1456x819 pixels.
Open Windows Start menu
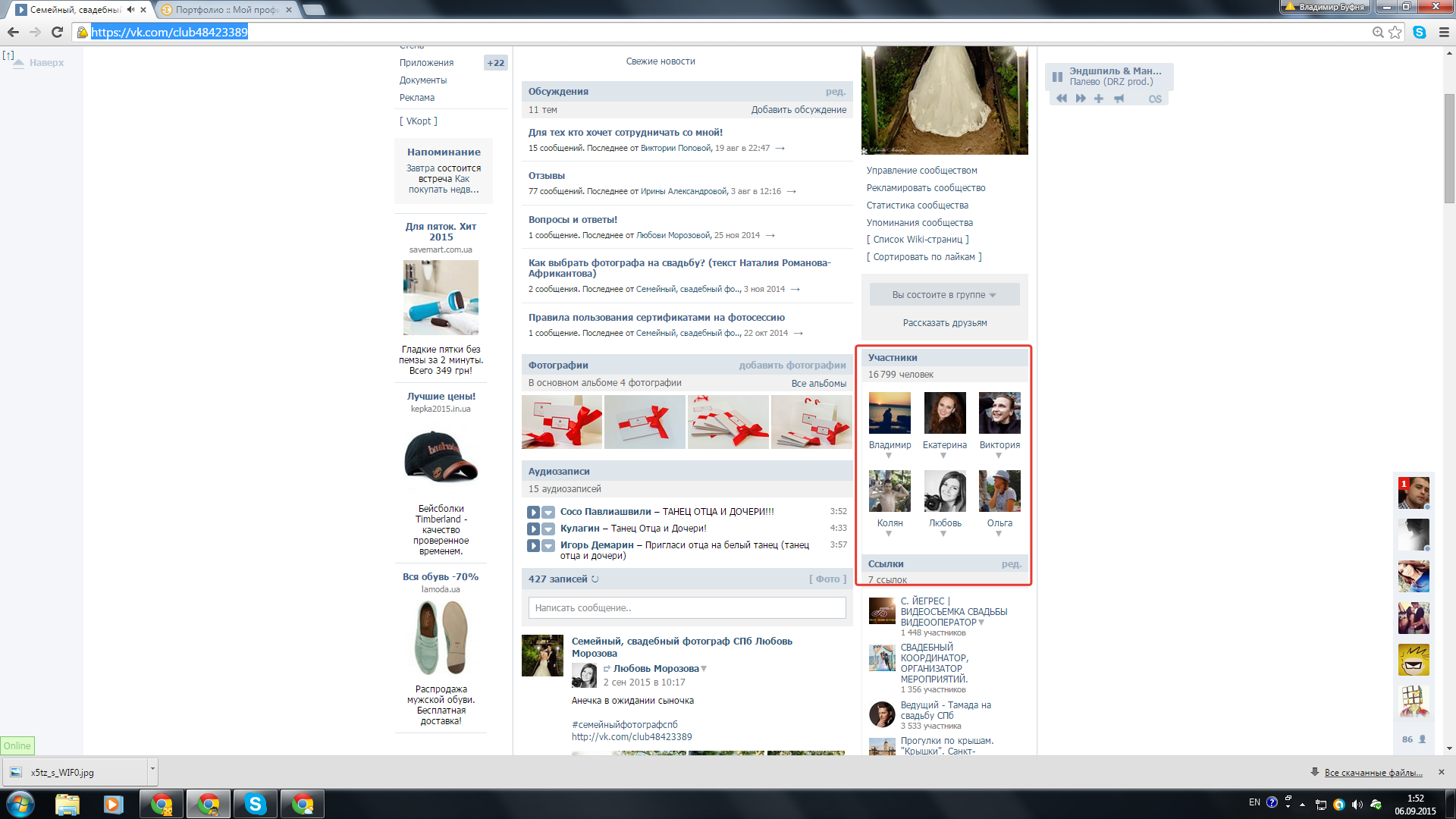point(20,804)
